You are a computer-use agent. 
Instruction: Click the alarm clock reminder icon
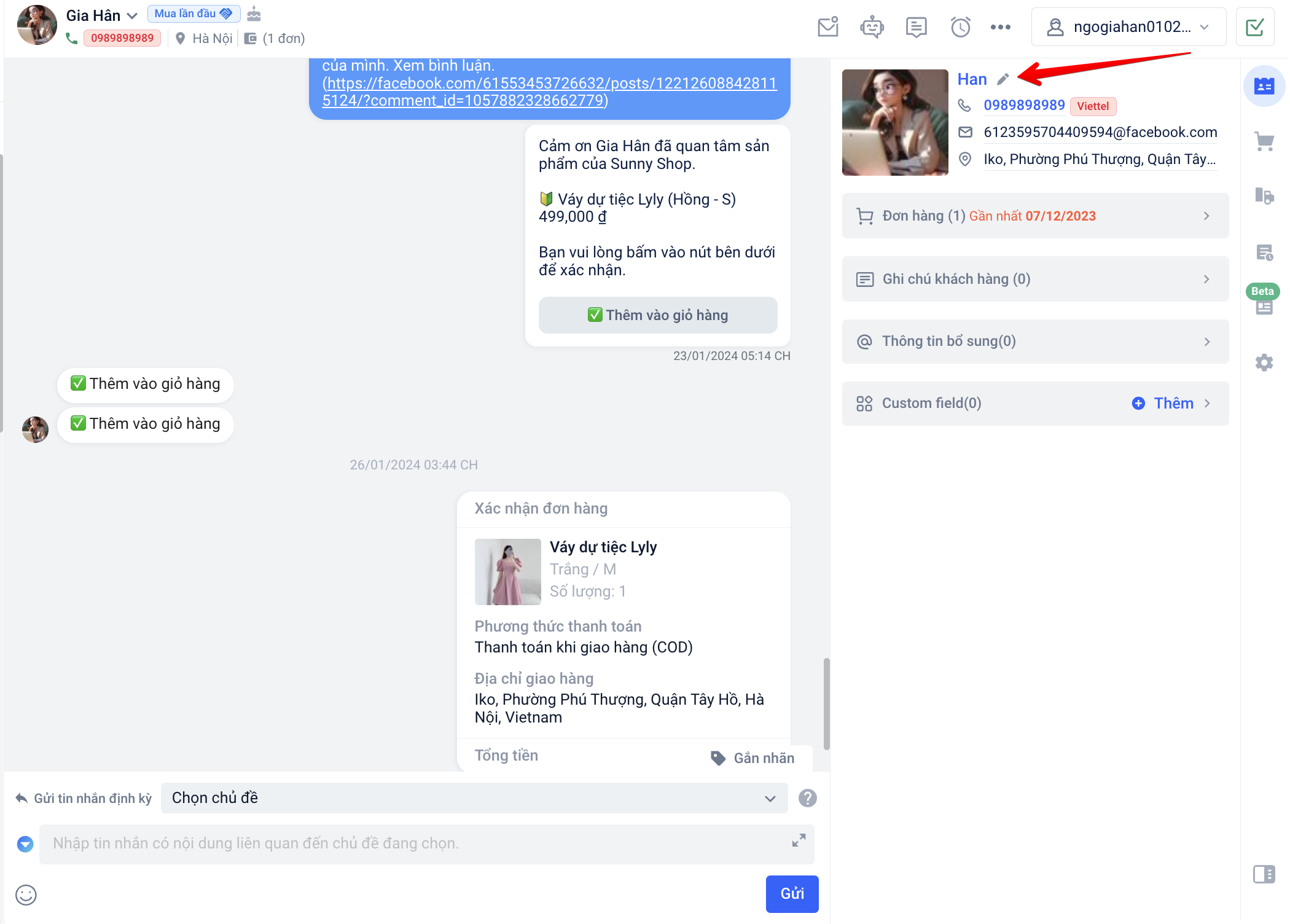click(x=960, y=27)
